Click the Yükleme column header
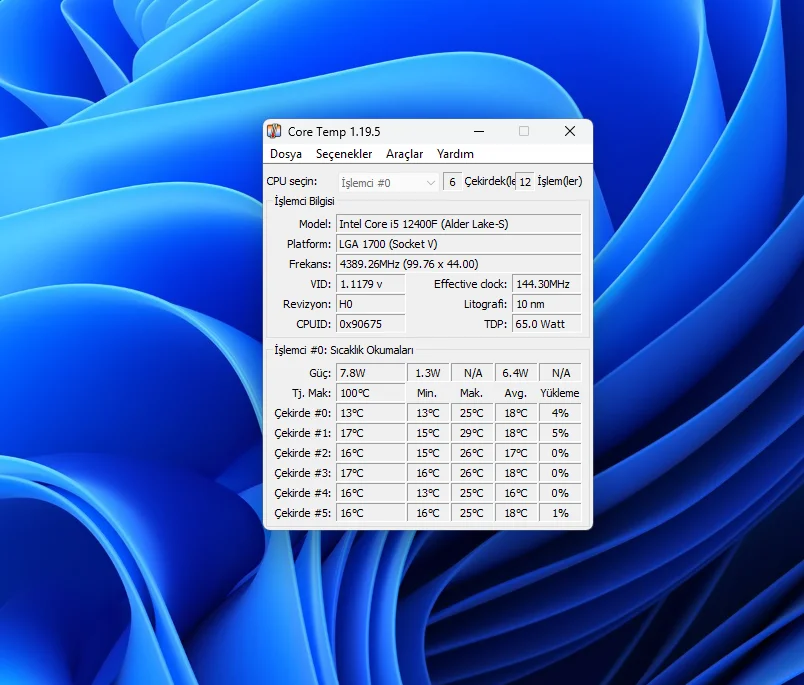The height and width of the screenshot is (685, 804). pyautogui.click(x=560, y=393)
